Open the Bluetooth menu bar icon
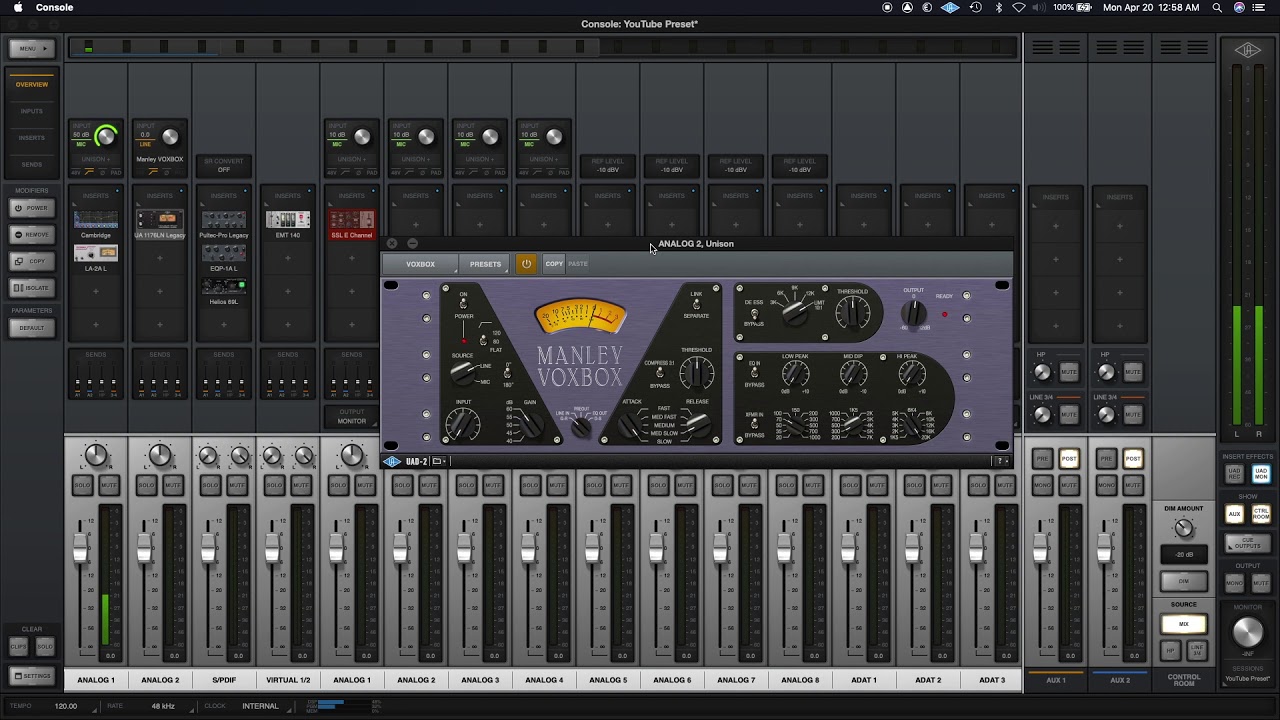Viewport: 1280px width, 720px height. coord(998,7)
